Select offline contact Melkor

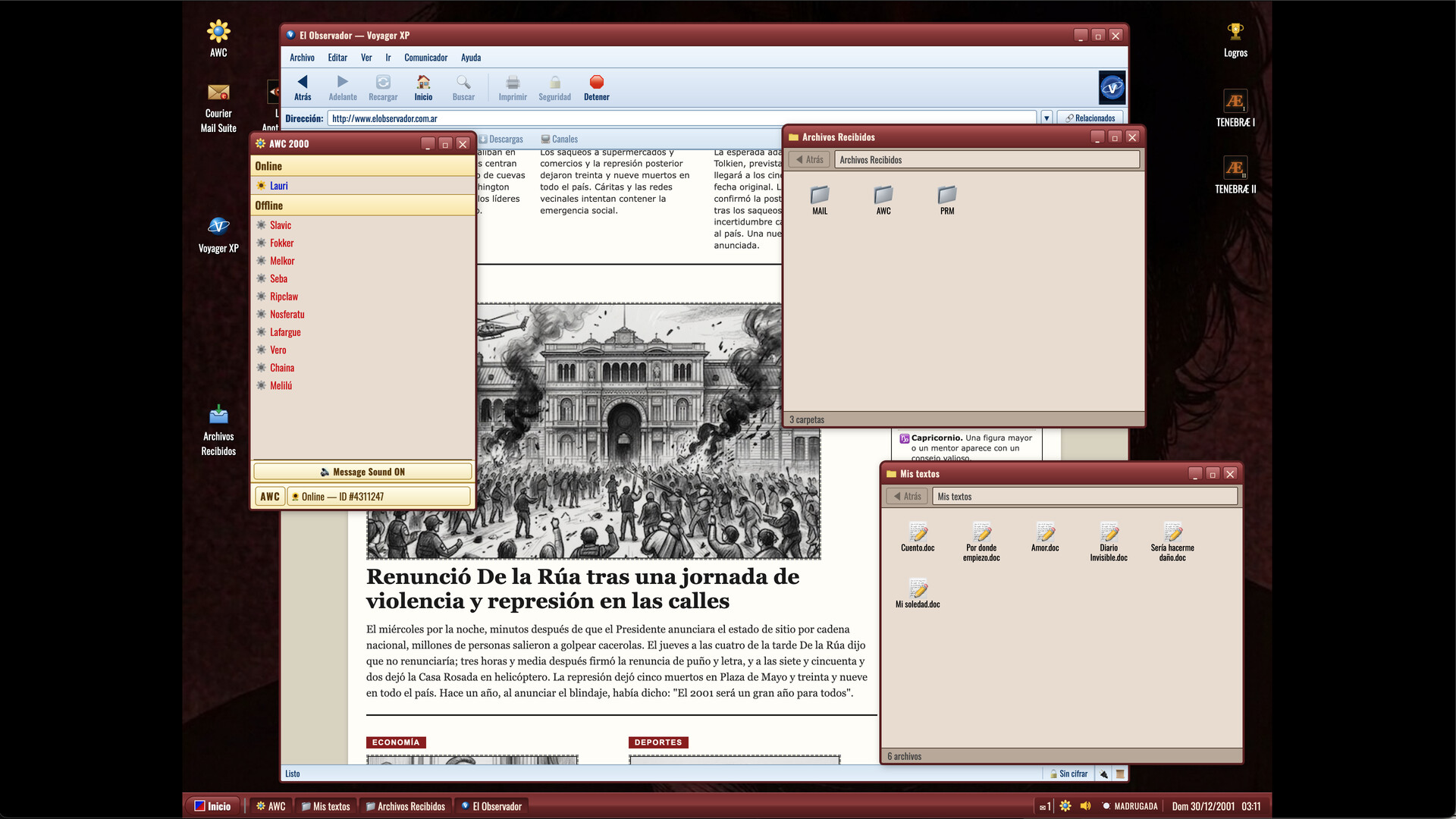click(x=362, y=261)
